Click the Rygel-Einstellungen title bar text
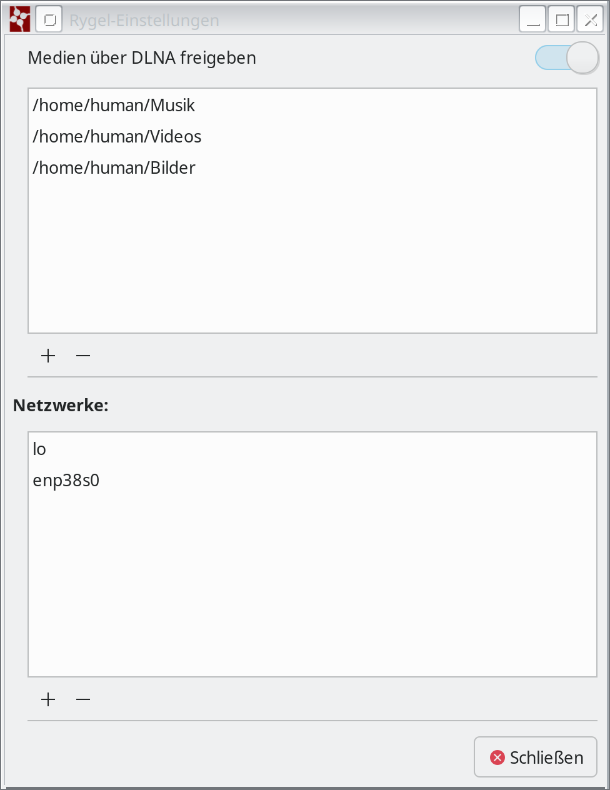The height and width of the screenshot is (790, 610). (x=144, y=20)
